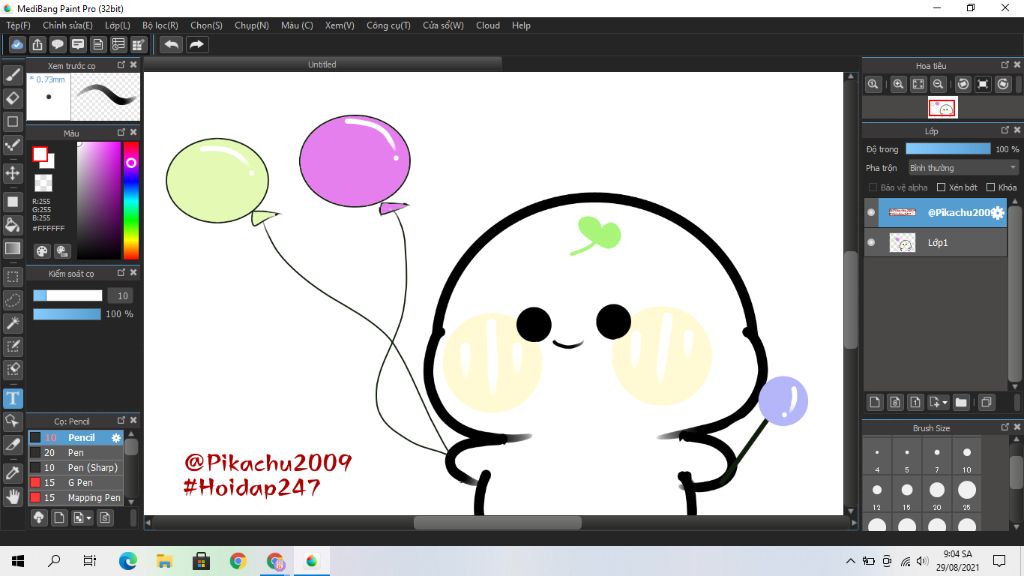The height and width of the screenshot is (576, 1024).
Task: Select the Magic Wand tool
Action: click(12, 323)
